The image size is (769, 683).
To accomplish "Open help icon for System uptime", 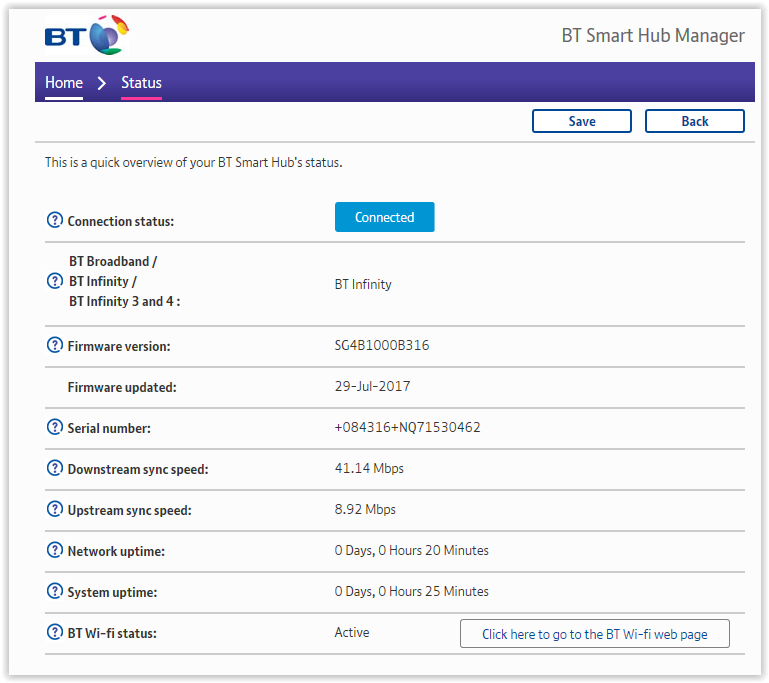I will coord(54,590).
